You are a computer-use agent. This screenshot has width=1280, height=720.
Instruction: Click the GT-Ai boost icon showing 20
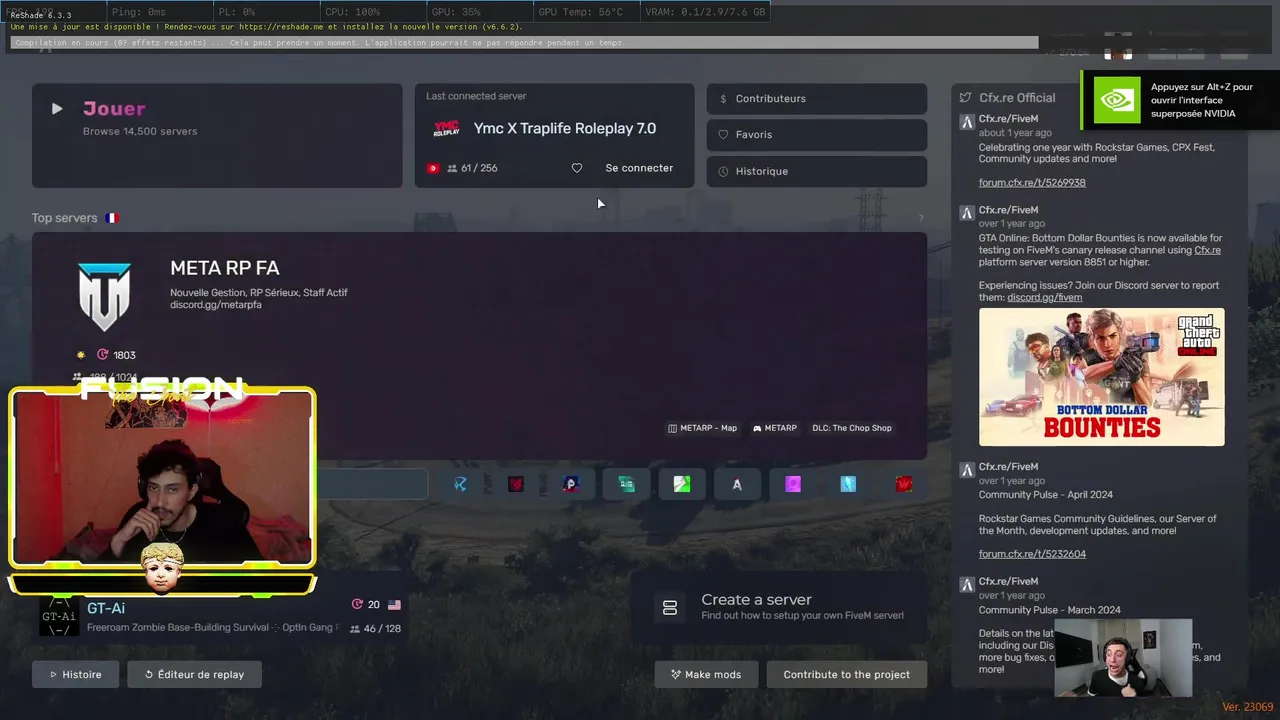357,605
